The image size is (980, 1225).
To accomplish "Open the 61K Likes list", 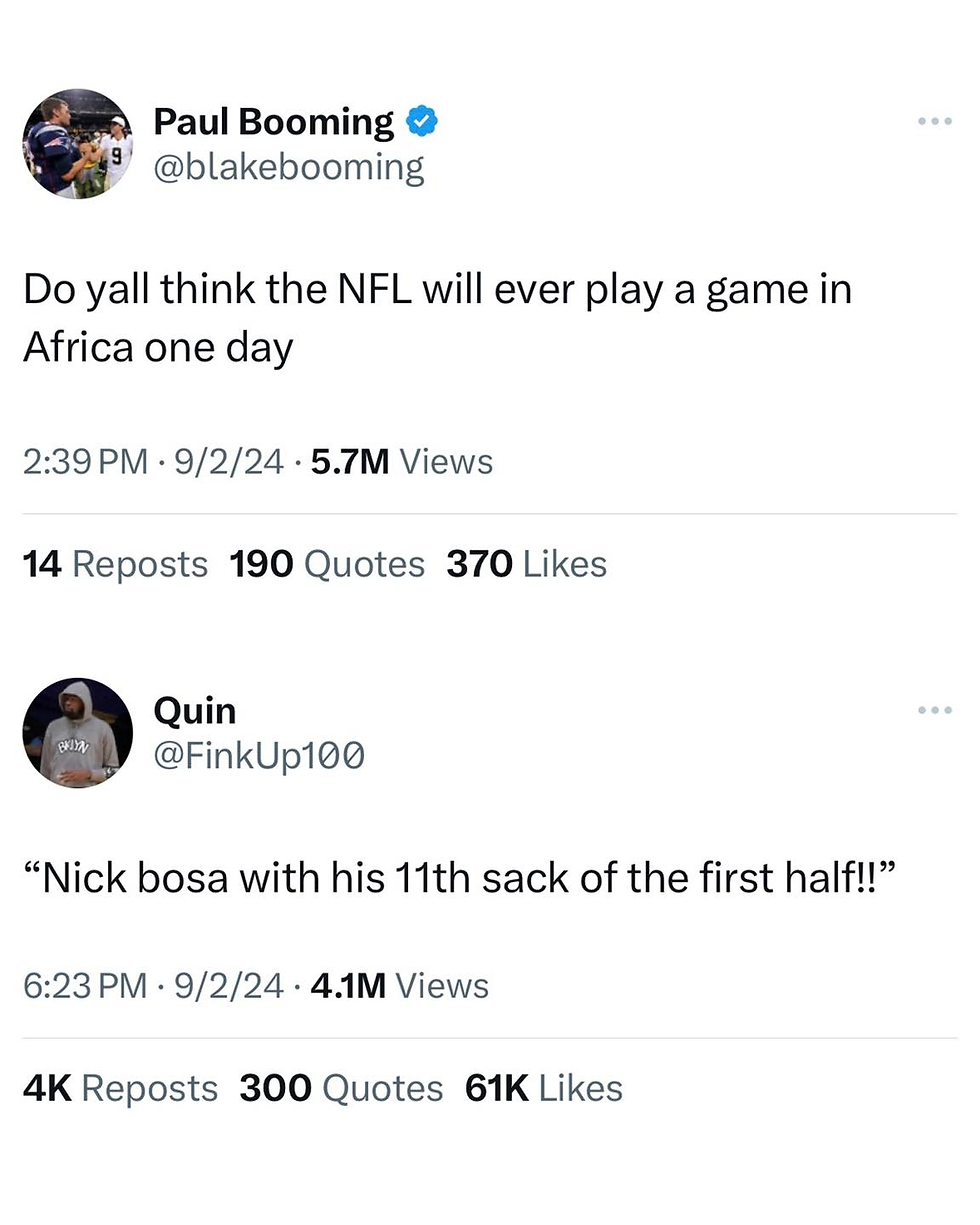I will [x=543, y=1089].
